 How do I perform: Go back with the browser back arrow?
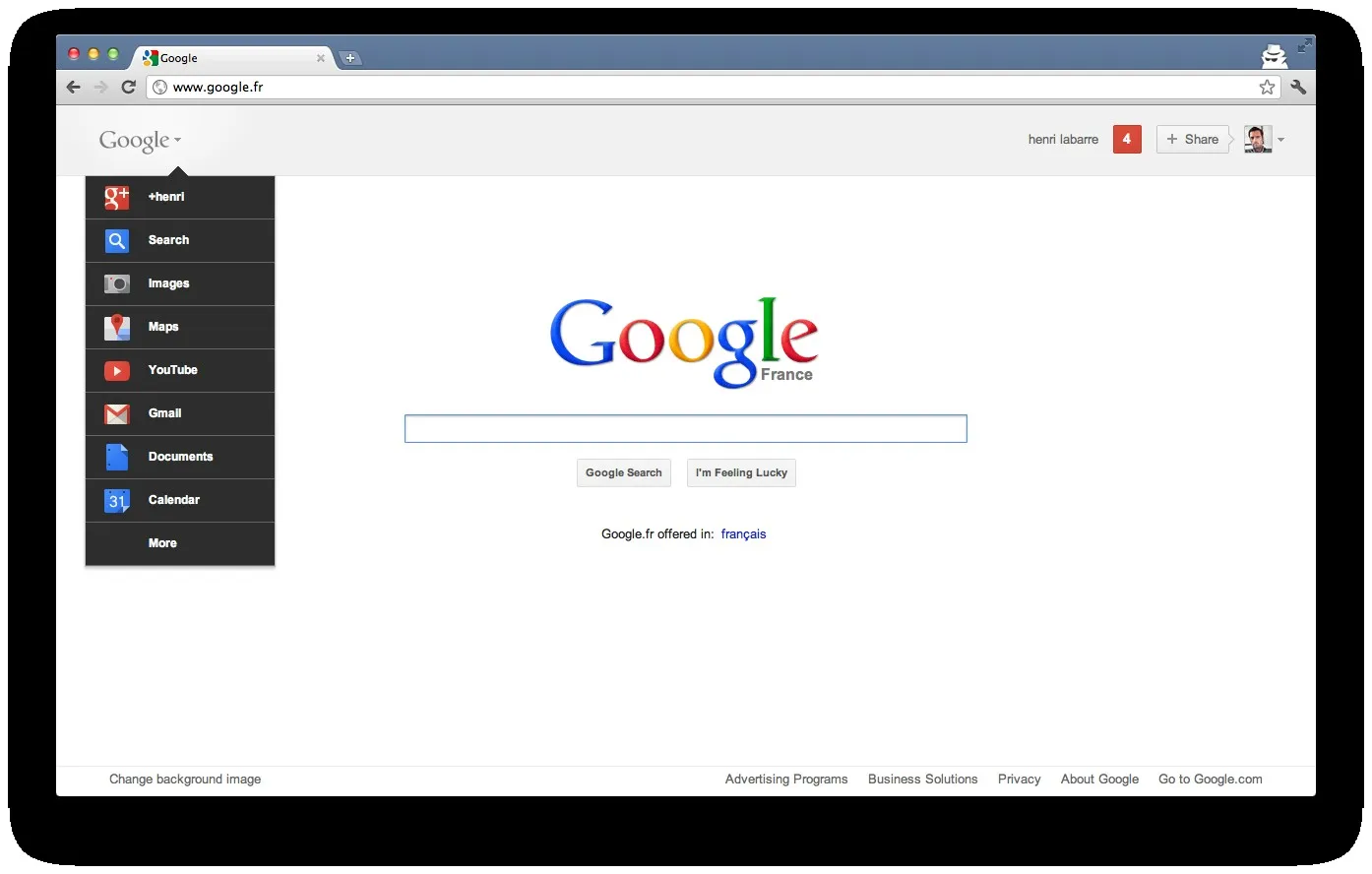coord(74,87)
